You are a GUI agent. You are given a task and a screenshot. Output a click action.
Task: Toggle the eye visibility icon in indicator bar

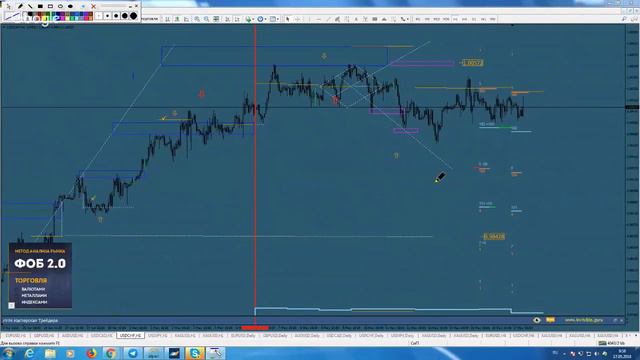click(537, 320)
